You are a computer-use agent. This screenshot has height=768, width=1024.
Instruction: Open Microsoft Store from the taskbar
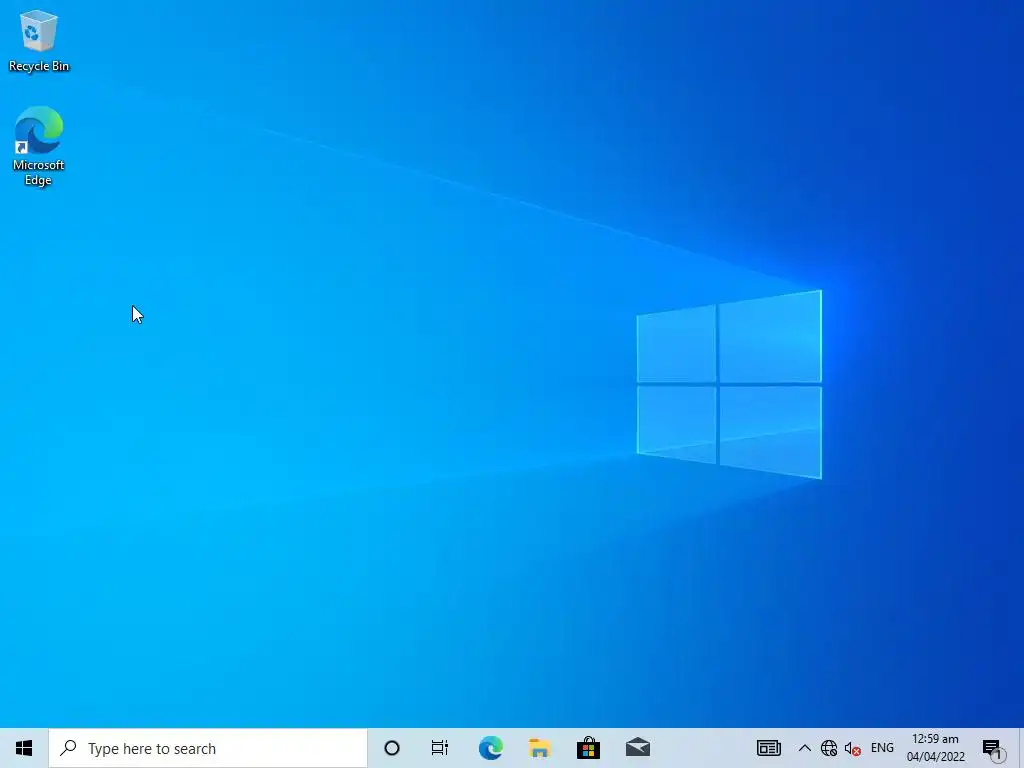(588, 748)
